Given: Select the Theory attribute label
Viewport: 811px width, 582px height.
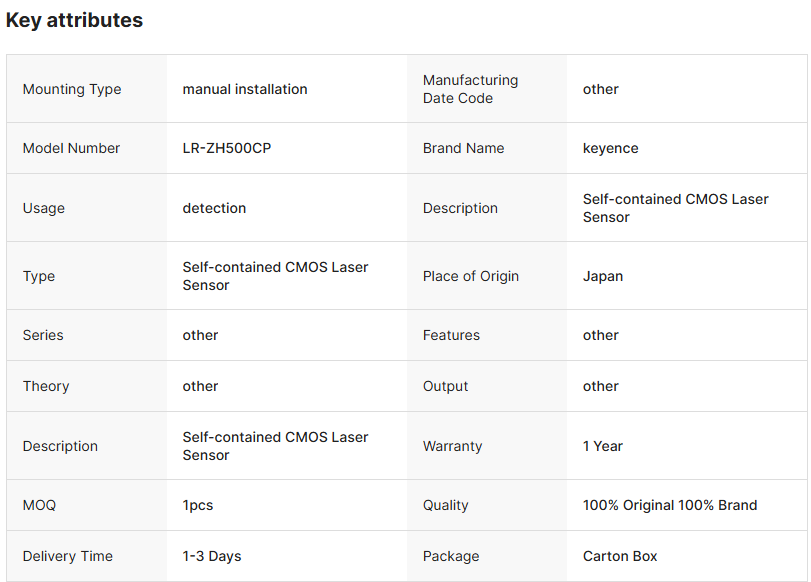Looking at the screenshot, I should [x=46, y=386].
